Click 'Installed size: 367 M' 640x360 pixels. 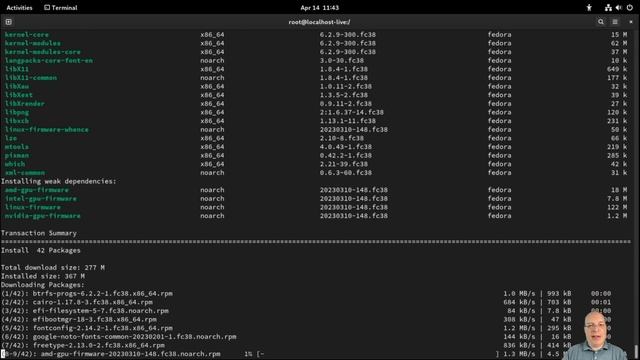point(42,276)
